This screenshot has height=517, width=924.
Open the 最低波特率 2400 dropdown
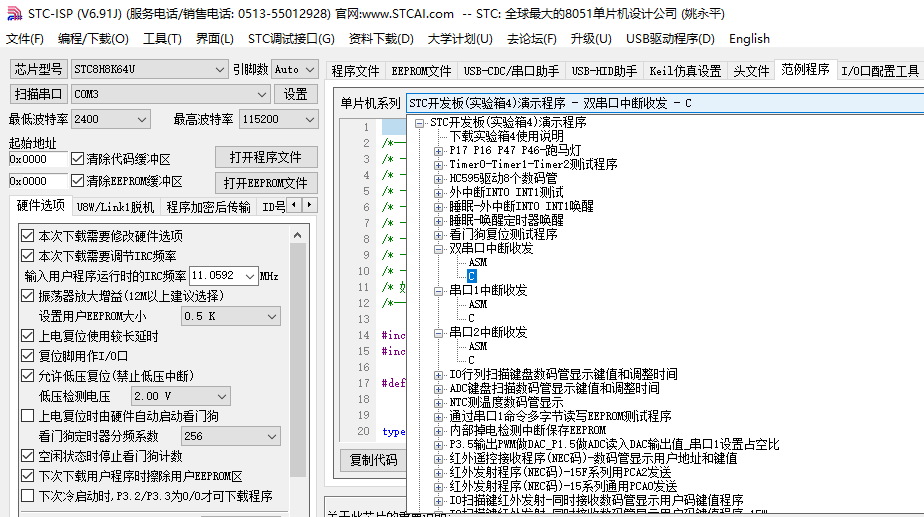click(111, 119)
